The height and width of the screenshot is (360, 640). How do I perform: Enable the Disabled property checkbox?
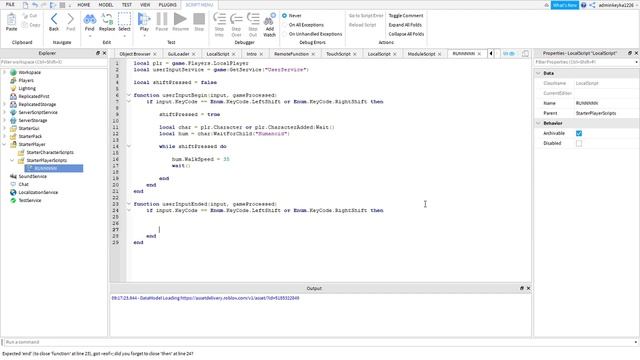coord(579,143)
